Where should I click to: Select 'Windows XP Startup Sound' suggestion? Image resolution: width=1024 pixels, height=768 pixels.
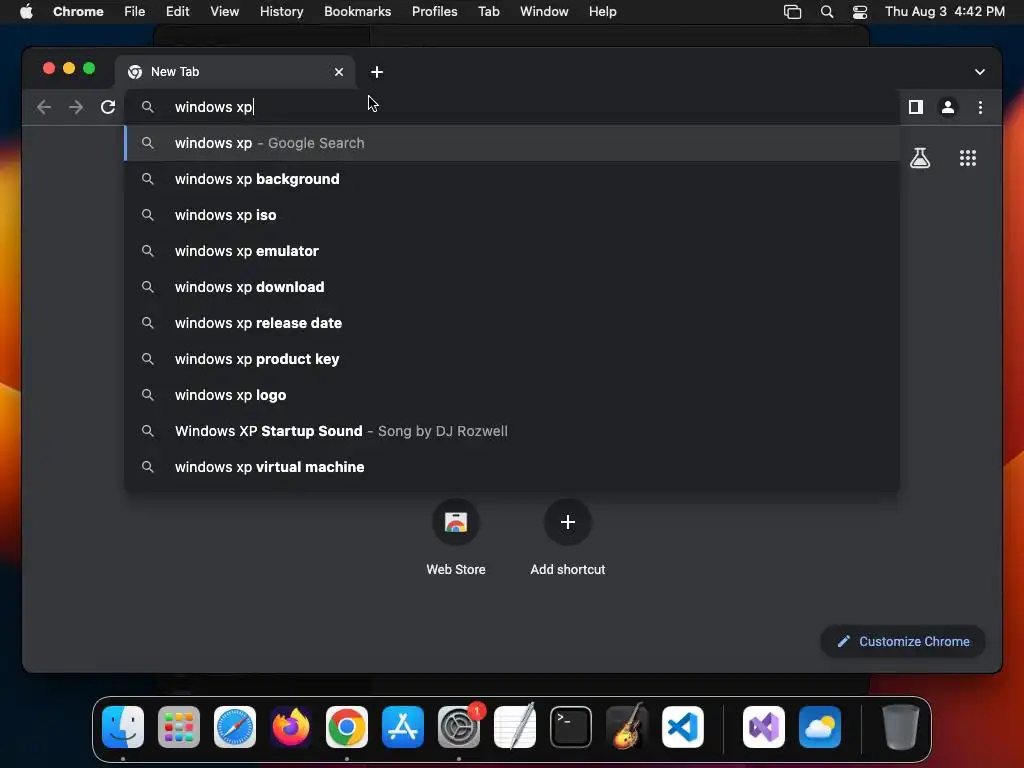[x=512, y=431]
